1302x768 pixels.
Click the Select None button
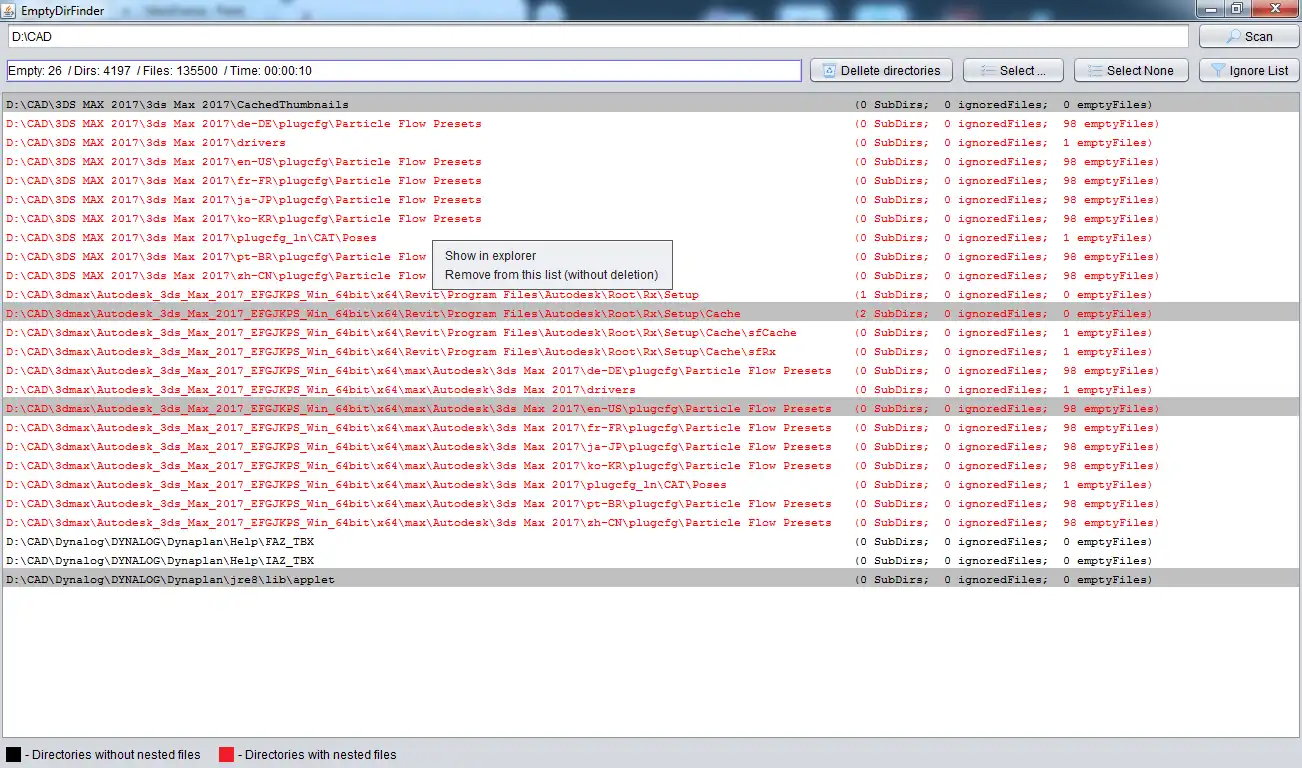pos(1131,71)
